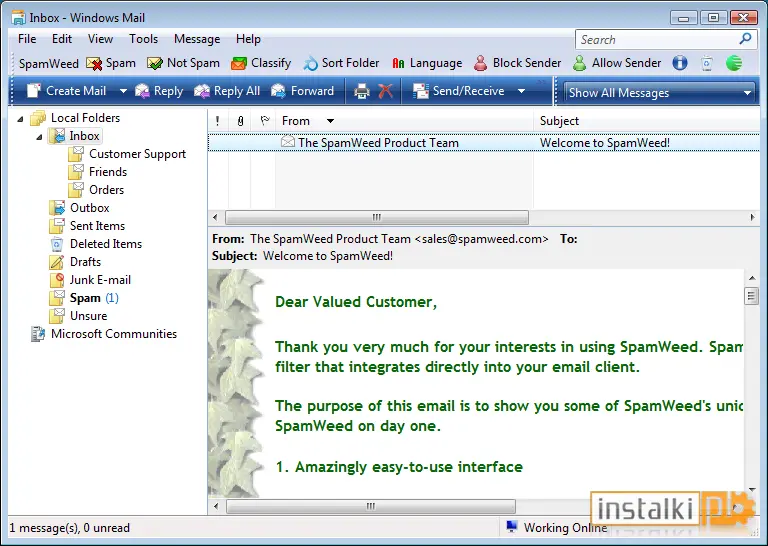768x546 pixels.
Task: Click the Not Spam button
Action: (x=183, y=63)
